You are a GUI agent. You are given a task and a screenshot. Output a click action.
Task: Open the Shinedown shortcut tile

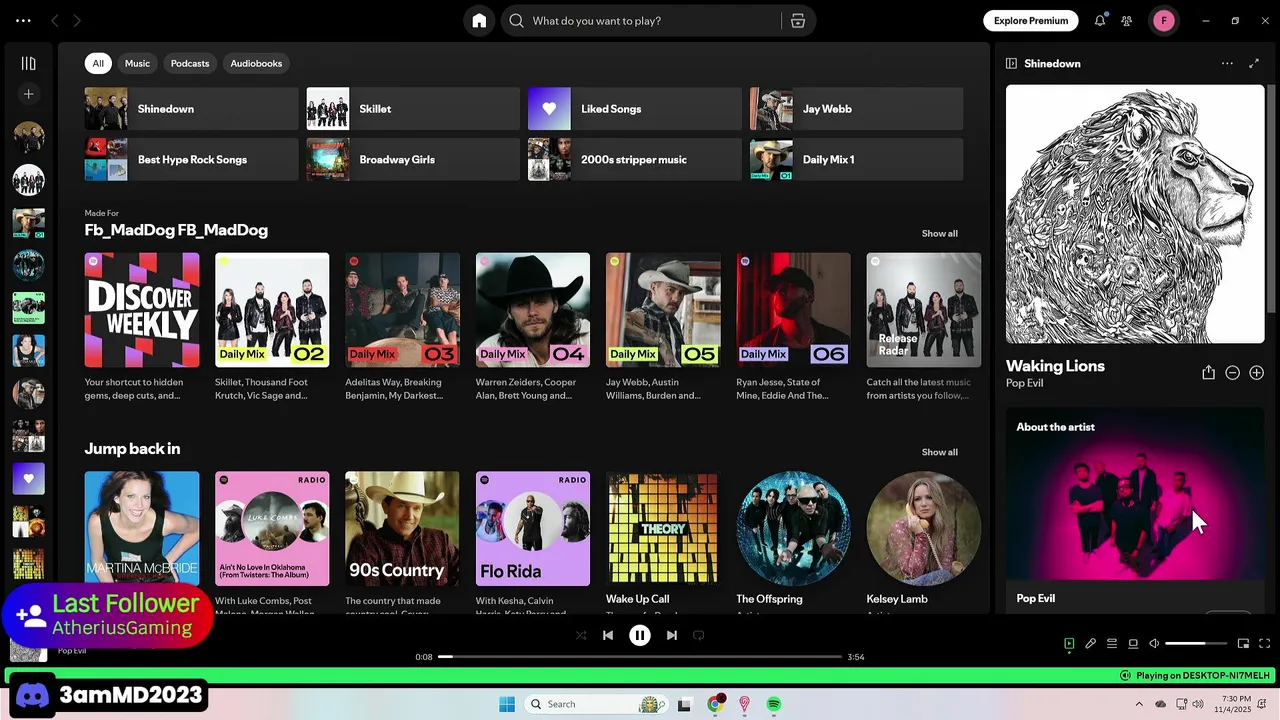(191, 109)
